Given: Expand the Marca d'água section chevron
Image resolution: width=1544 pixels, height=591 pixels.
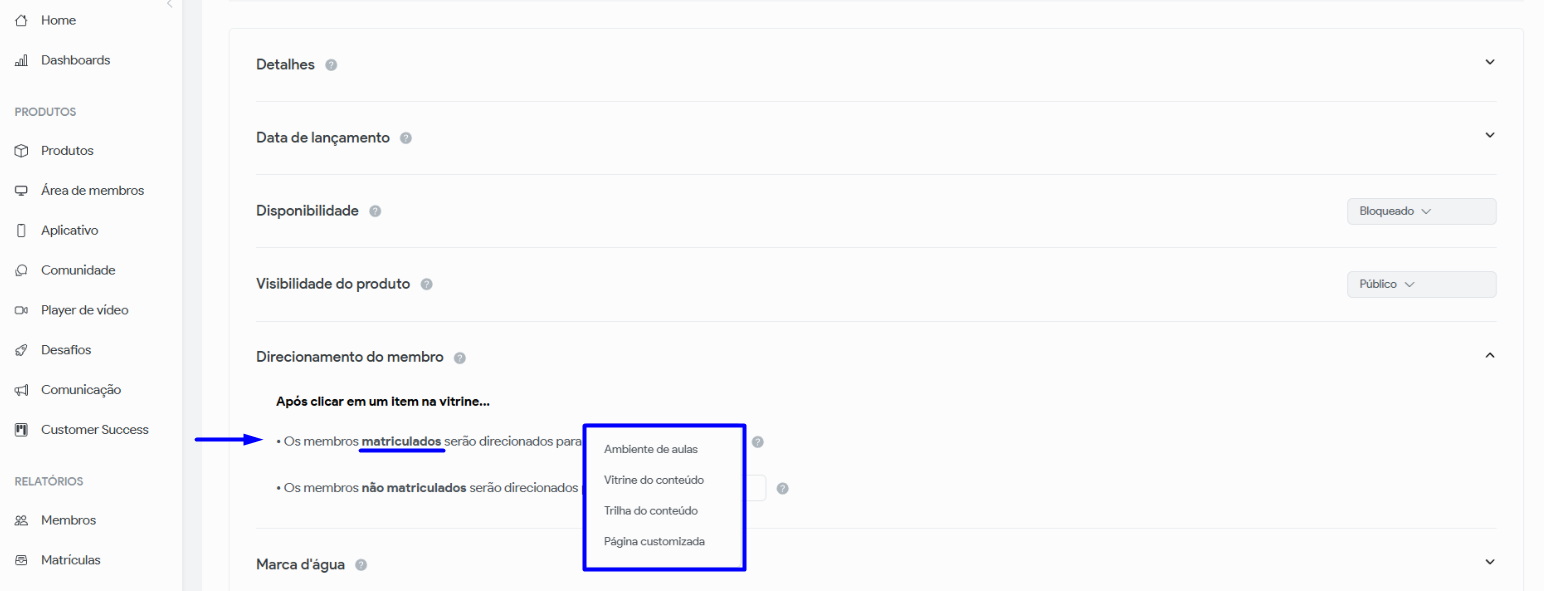Looking at the screenshot, I should point(1489,562).
